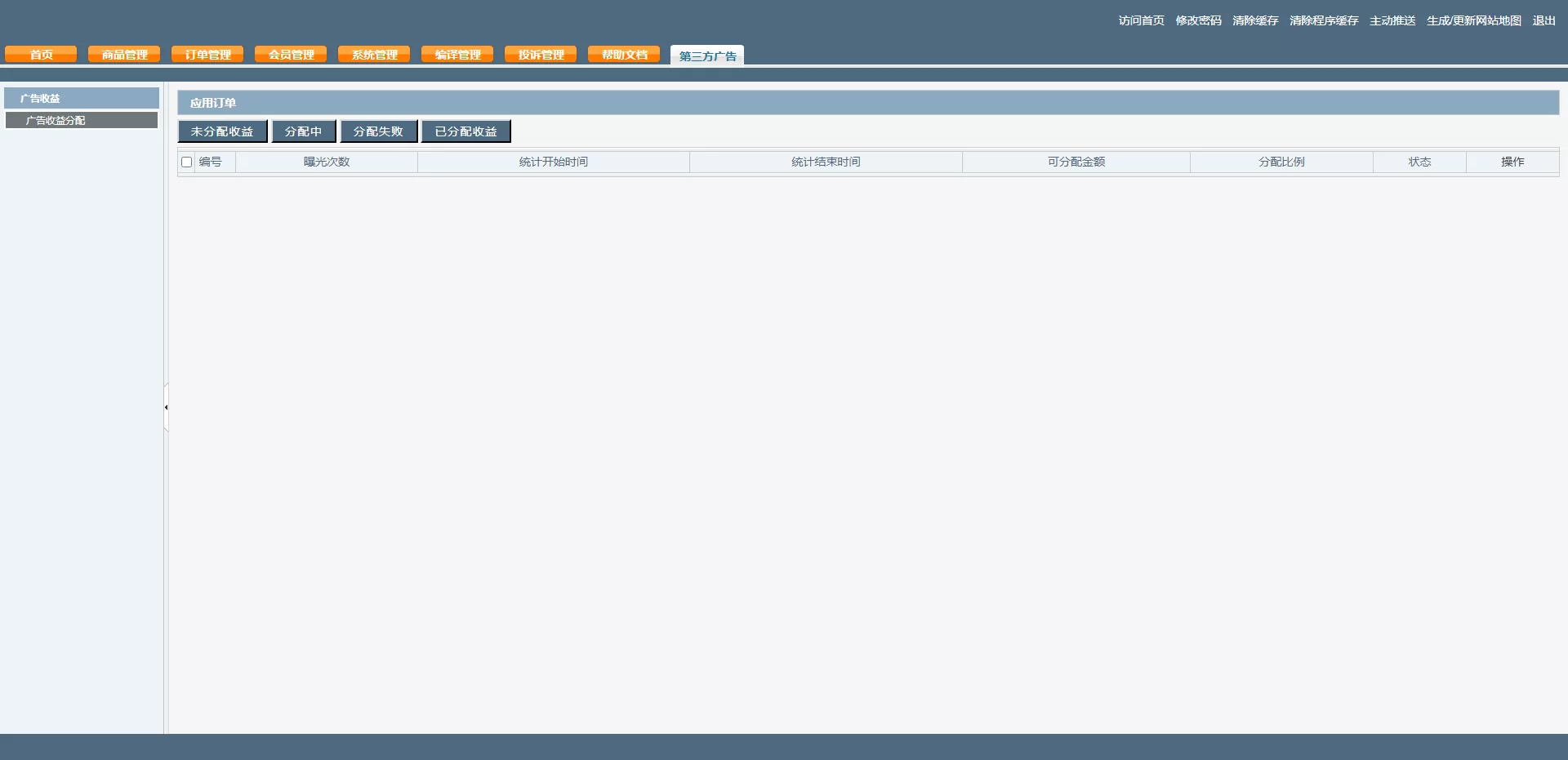Open the 帮助文档 tab
This screenshot has width=1568, height=760.
(x=624, y=55)
